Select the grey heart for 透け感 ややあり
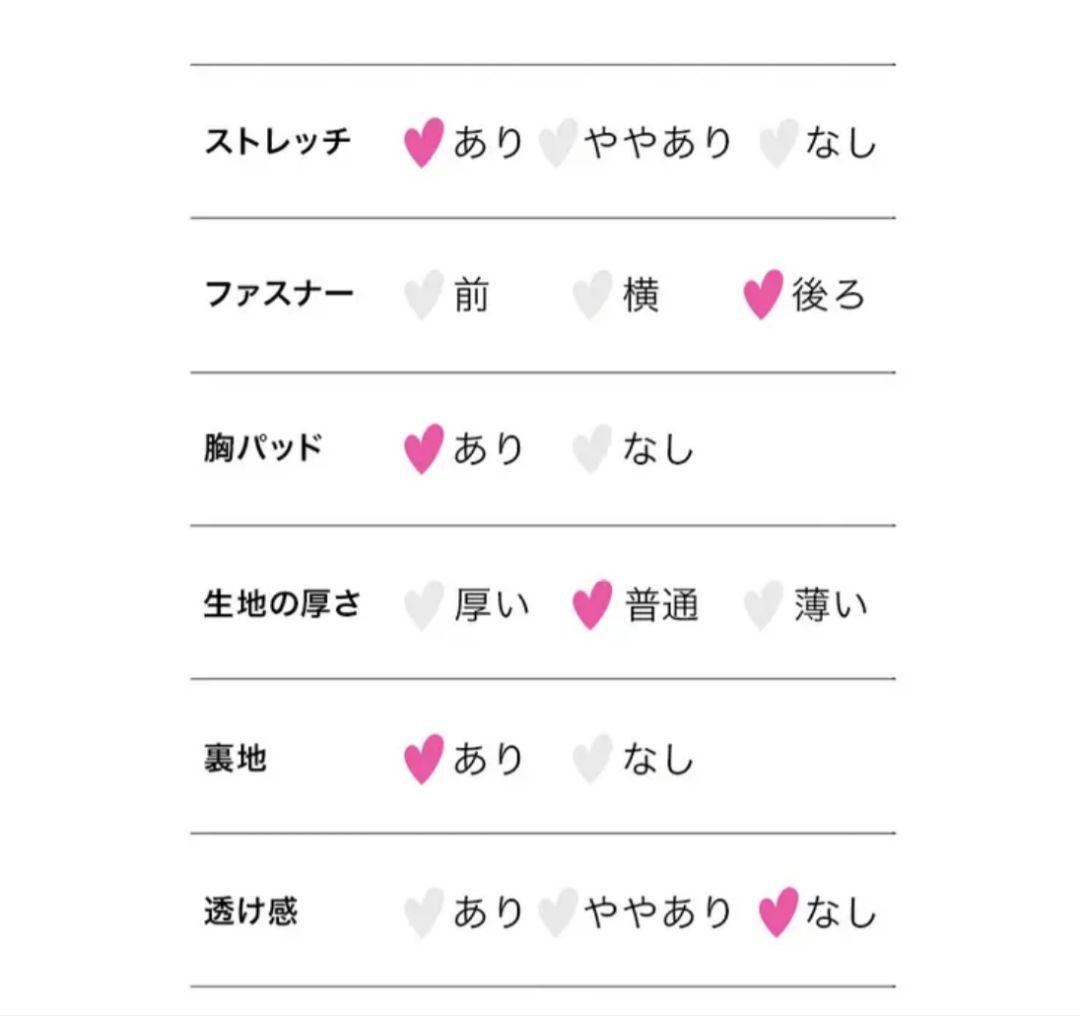The width and height of the screenshot is (1080, 1016). pos(558,912)
